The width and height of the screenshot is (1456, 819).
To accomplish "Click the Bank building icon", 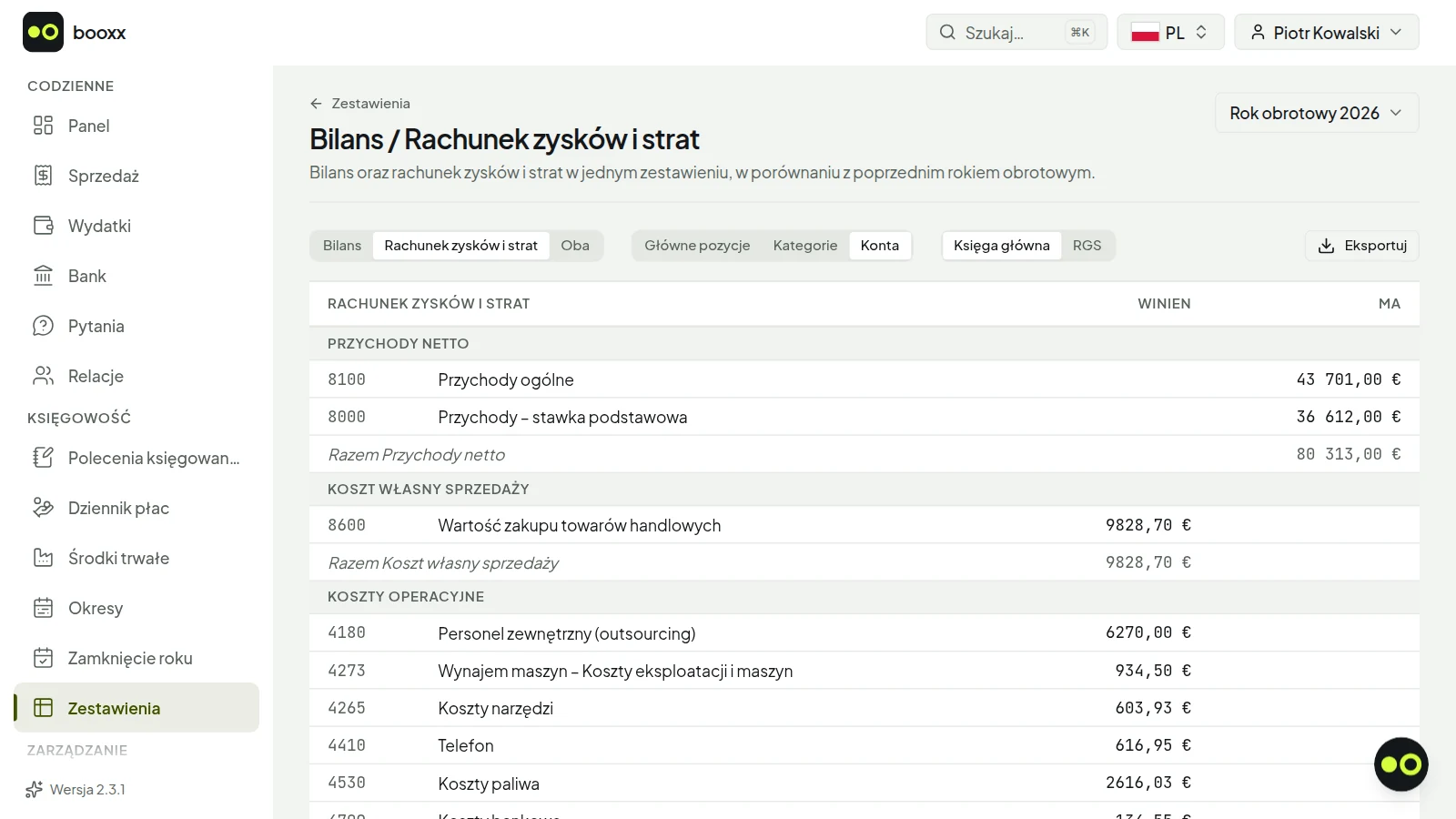I will 43,276.
